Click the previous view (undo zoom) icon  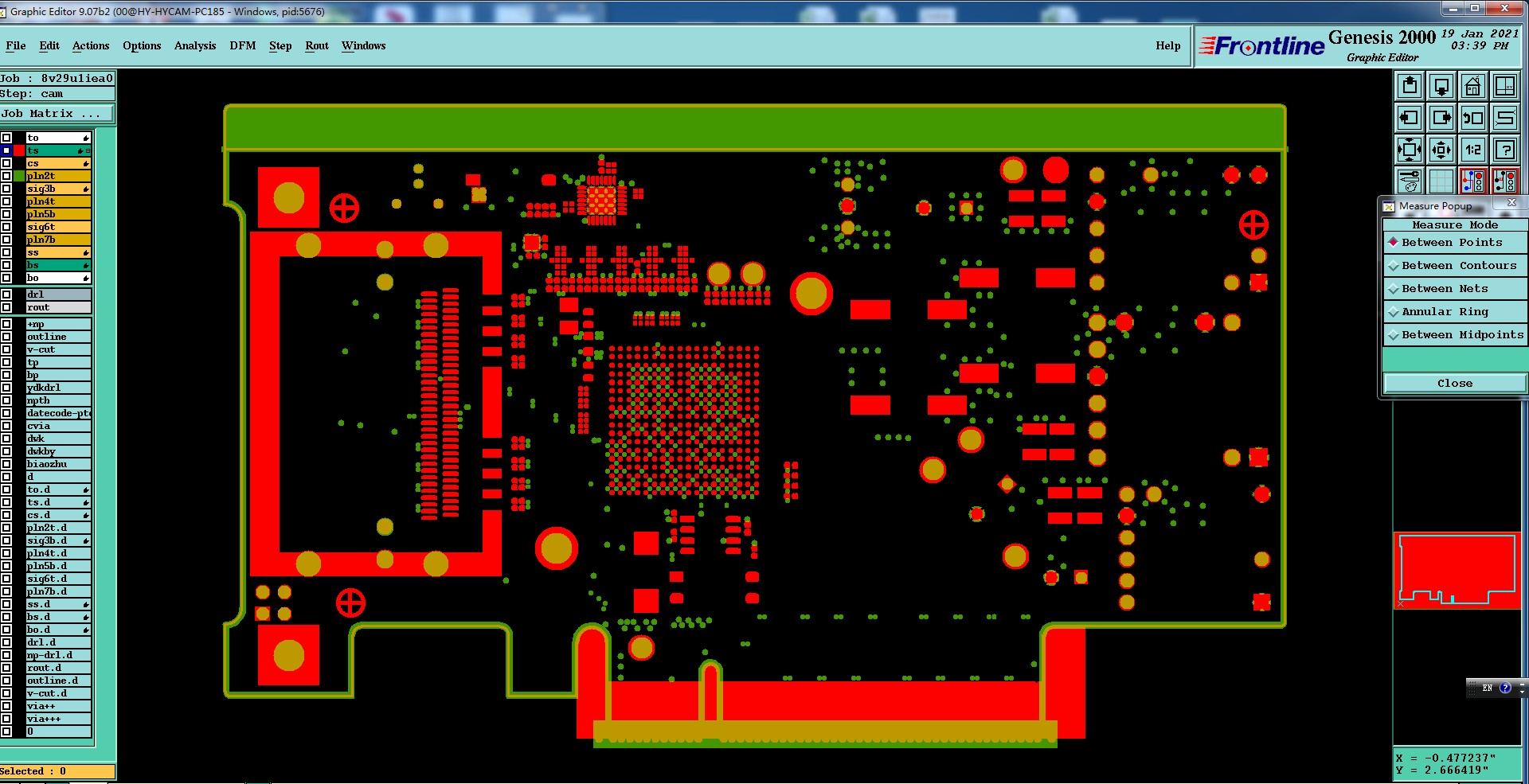tap(1473, 119)
